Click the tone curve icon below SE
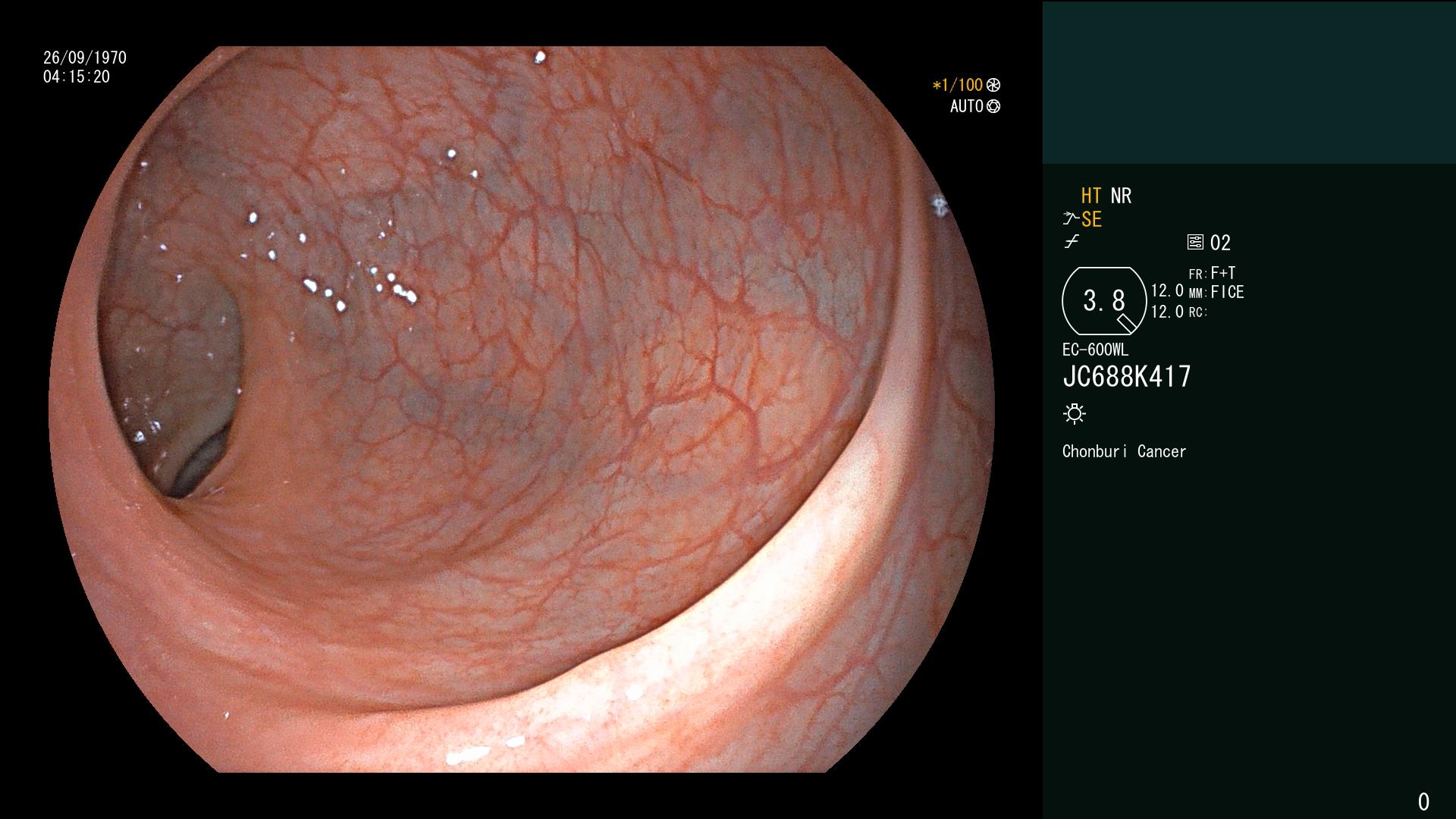This screenshot has width=1456, height=819. click(x=1072, y=243)
